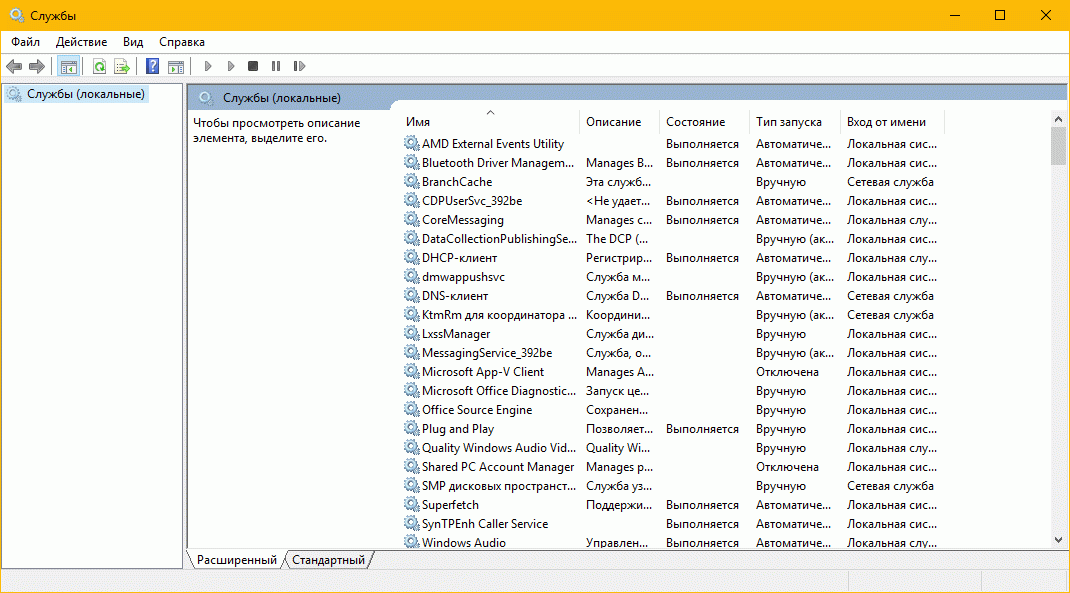Click the Restart service toolbar icon
The width and height of the screenshot is (1070, 593).
point(299,67)
